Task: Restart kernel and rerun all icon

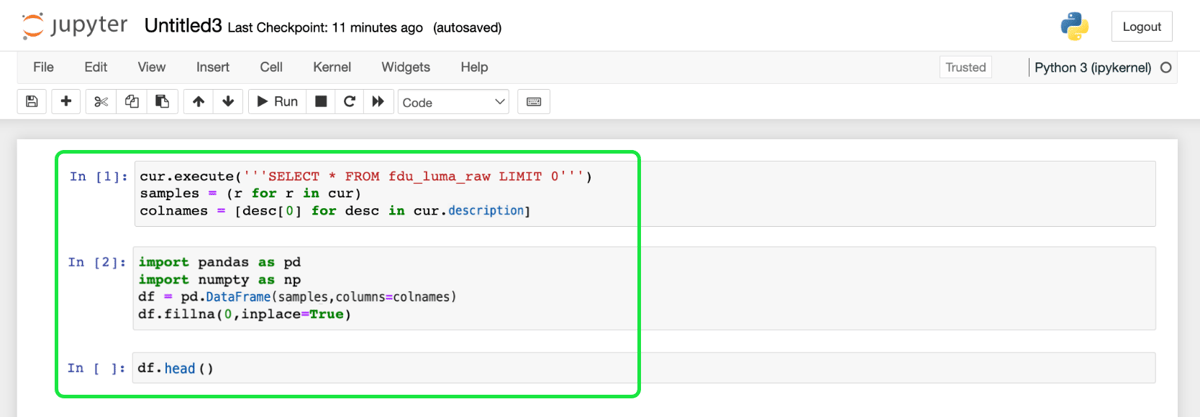Action: point(378,101)
